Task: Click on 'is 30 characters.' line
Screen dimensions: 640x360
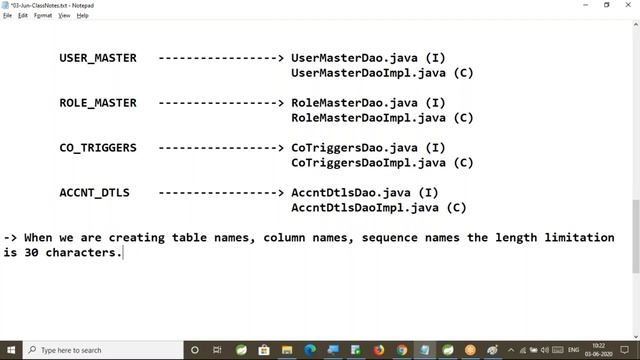Action: click(x=62, y=253)
